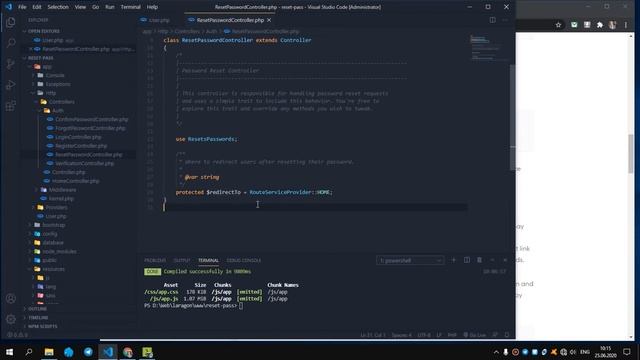Expand the NPM Scripts section
The image size is (640, 360).
42,327
